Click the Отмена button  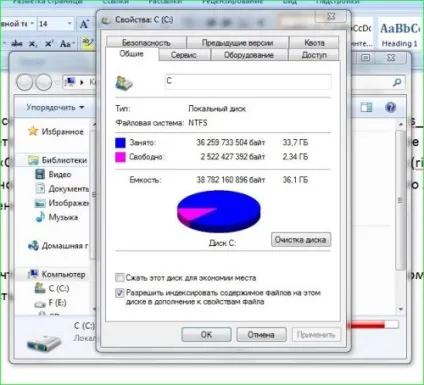tap(261, 334)
